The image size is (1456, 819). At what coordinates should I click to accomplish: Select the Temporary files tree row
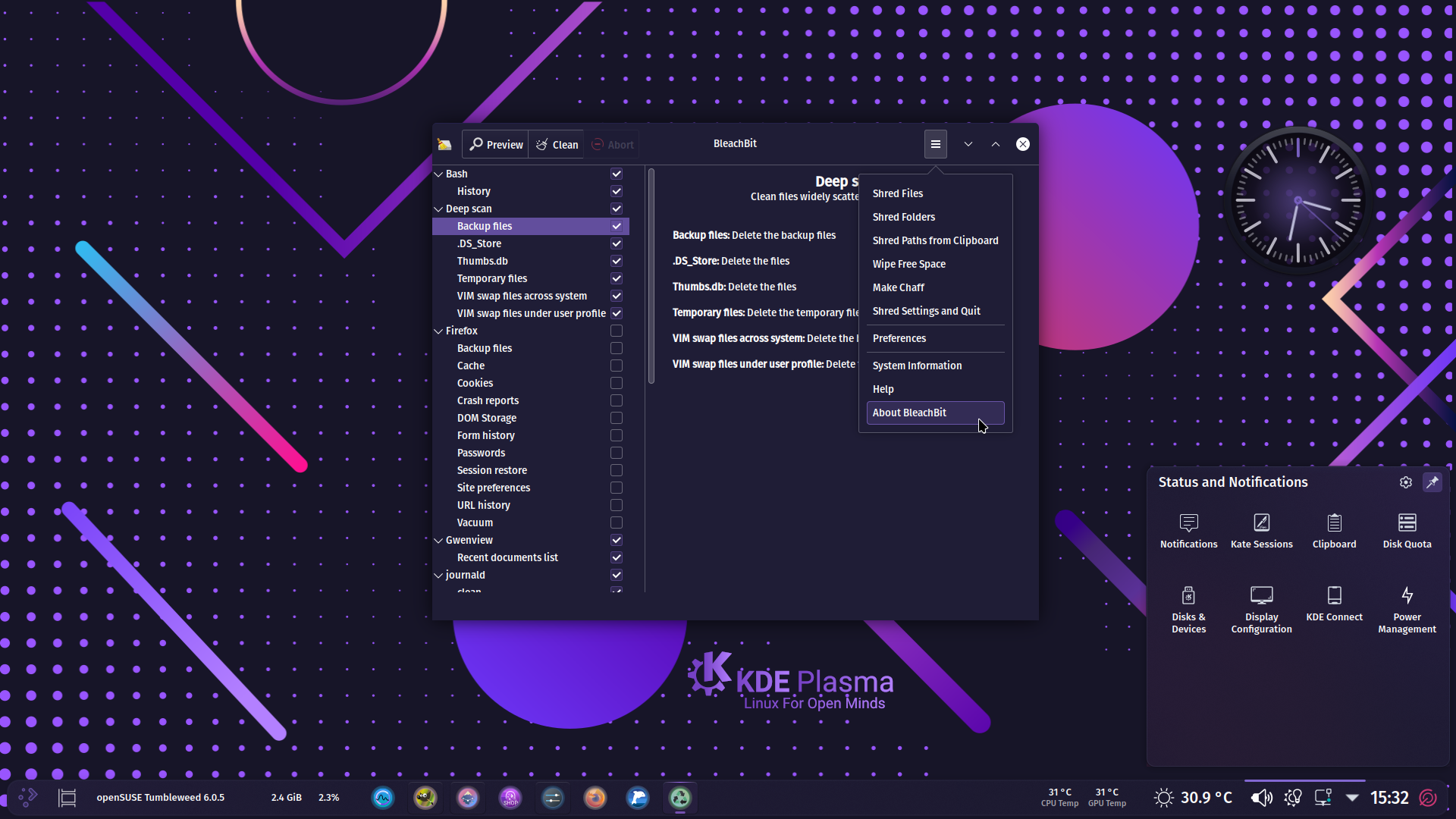pyautogui.click(x=531, y=278)
